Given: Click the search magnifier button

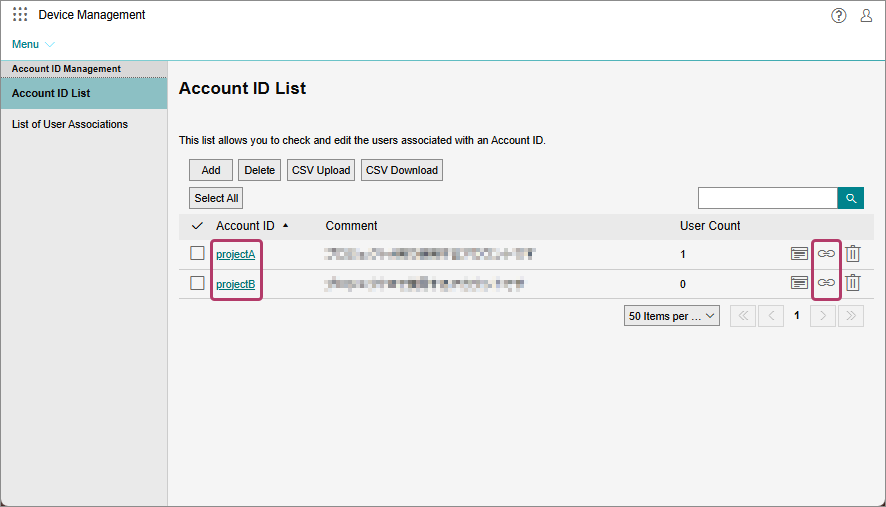Looking at the screenshot, I should pos(850,198).
